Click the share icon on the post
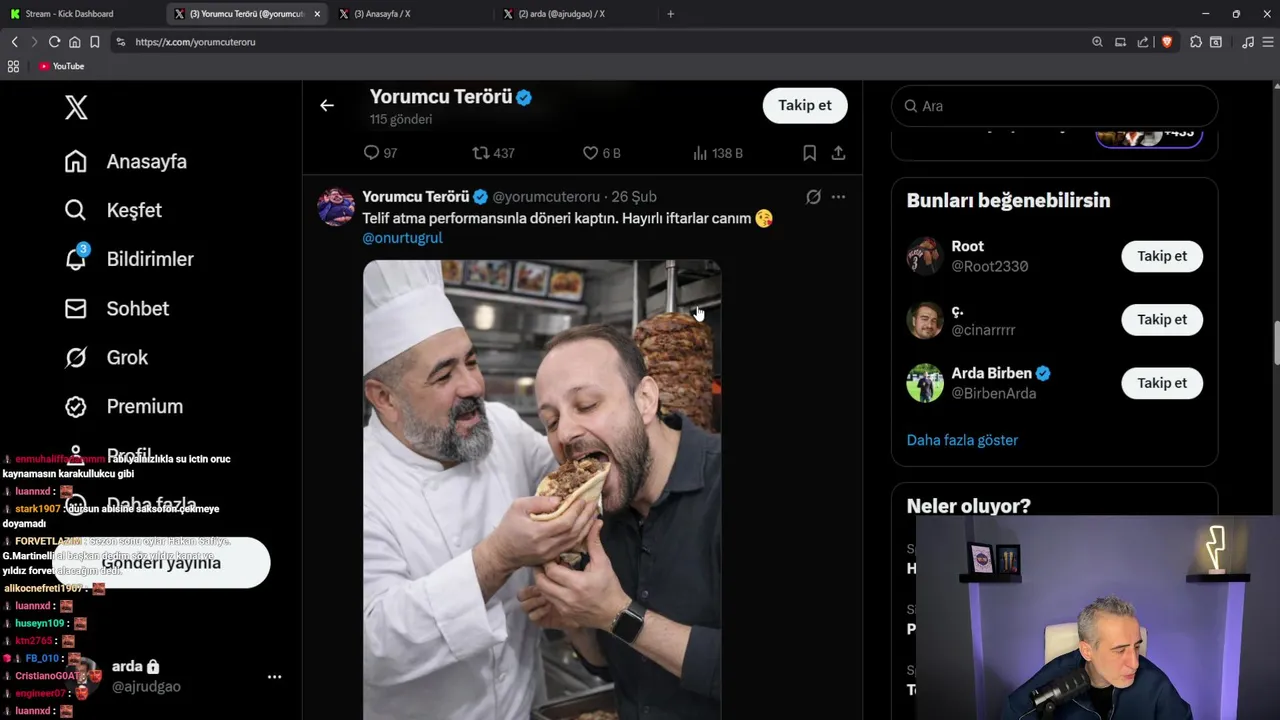The width and height of the screenshot is (1280, 720). tap(838, 153)
